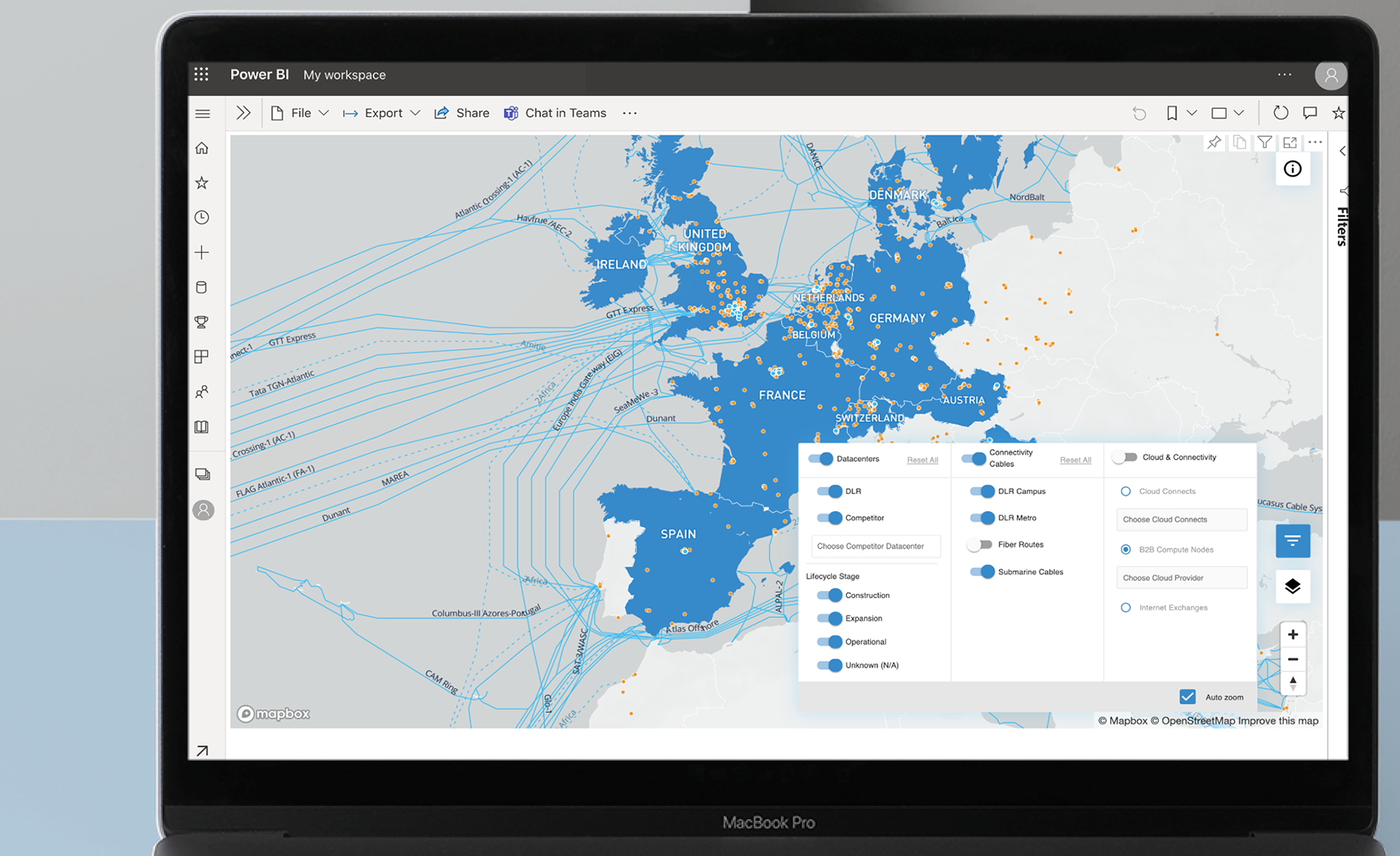Favorite the report with star icon
Image resolution: width=1400 pixels, height=856 pixels.
point(1339,113)
